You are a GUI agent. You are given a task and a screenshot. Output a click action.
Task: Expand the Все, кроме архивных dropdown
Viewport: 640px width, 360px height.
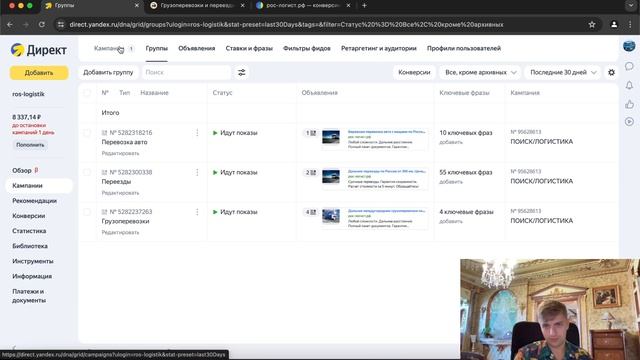click(480, 72)
